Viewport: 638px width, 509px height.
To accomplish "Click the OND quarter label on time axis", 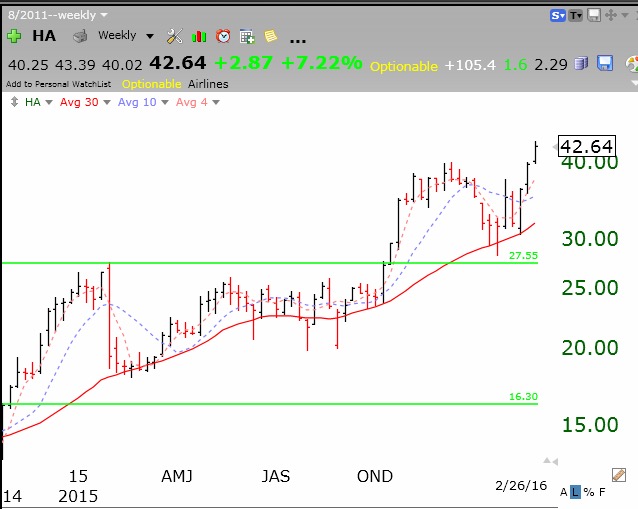I will coord(375,476).
